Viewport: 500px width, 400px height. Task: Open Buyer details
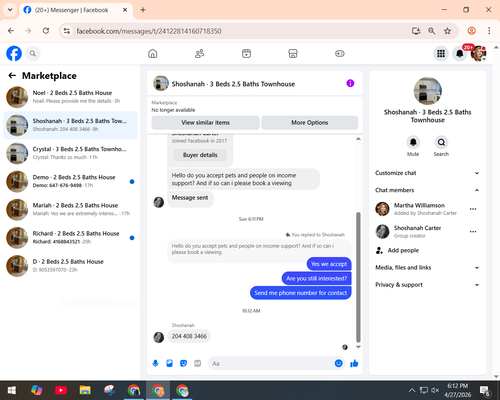pos(200,155)
